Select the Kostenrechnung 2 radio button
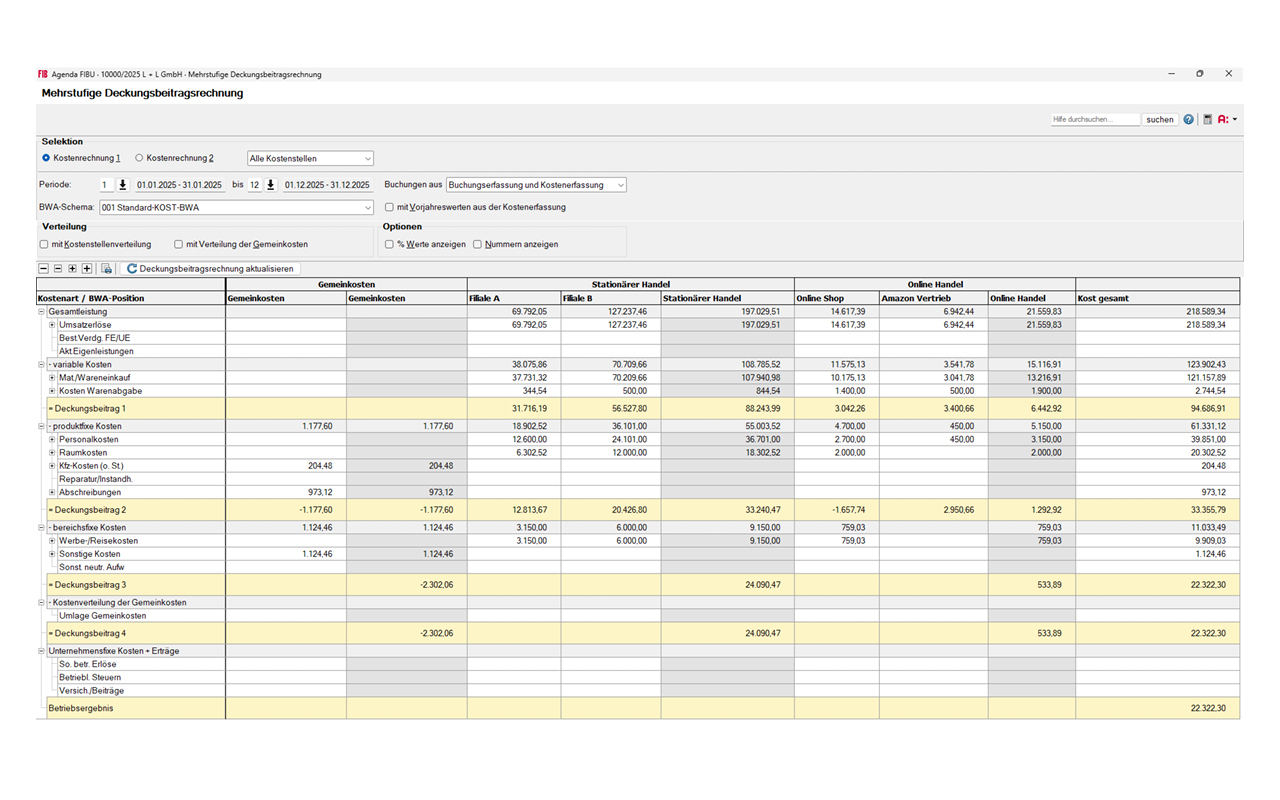This screenshot has height=800, width=1280. click(139, 158)
